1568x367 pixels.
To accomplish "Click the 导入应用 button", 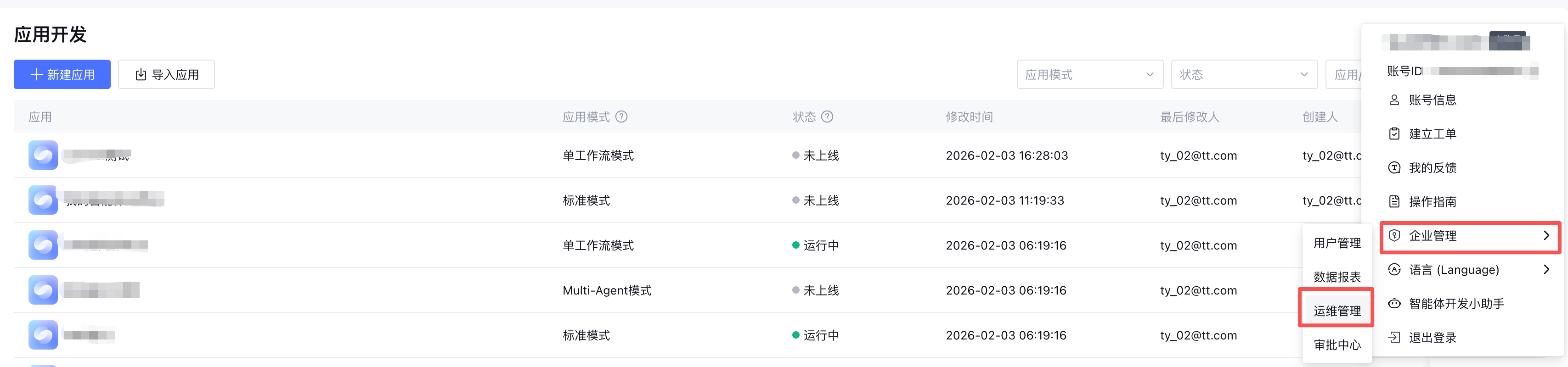I will [166, 74].
